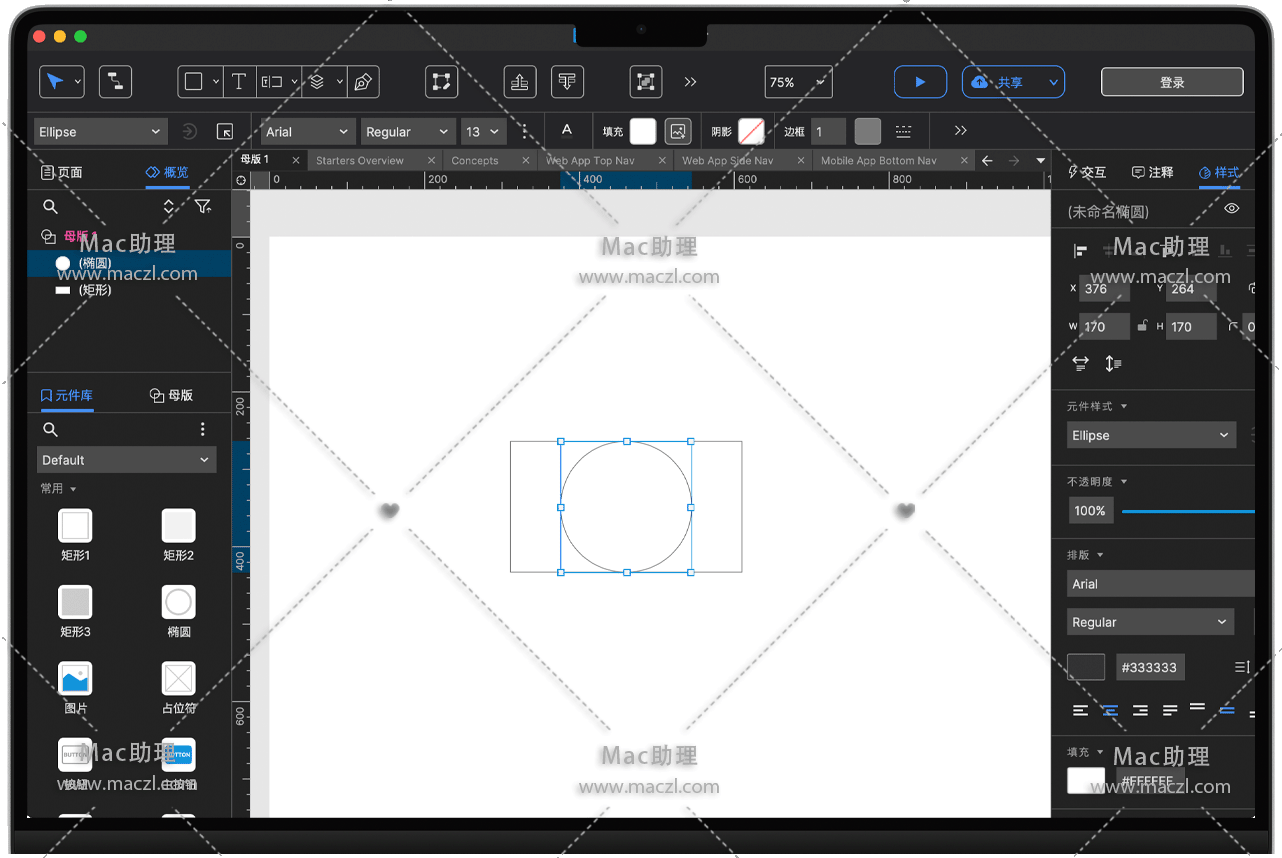Choose the Text insert tool
Image resolution: width=1282 pixels, height=858 pixels.
click(x=239, y=82)
